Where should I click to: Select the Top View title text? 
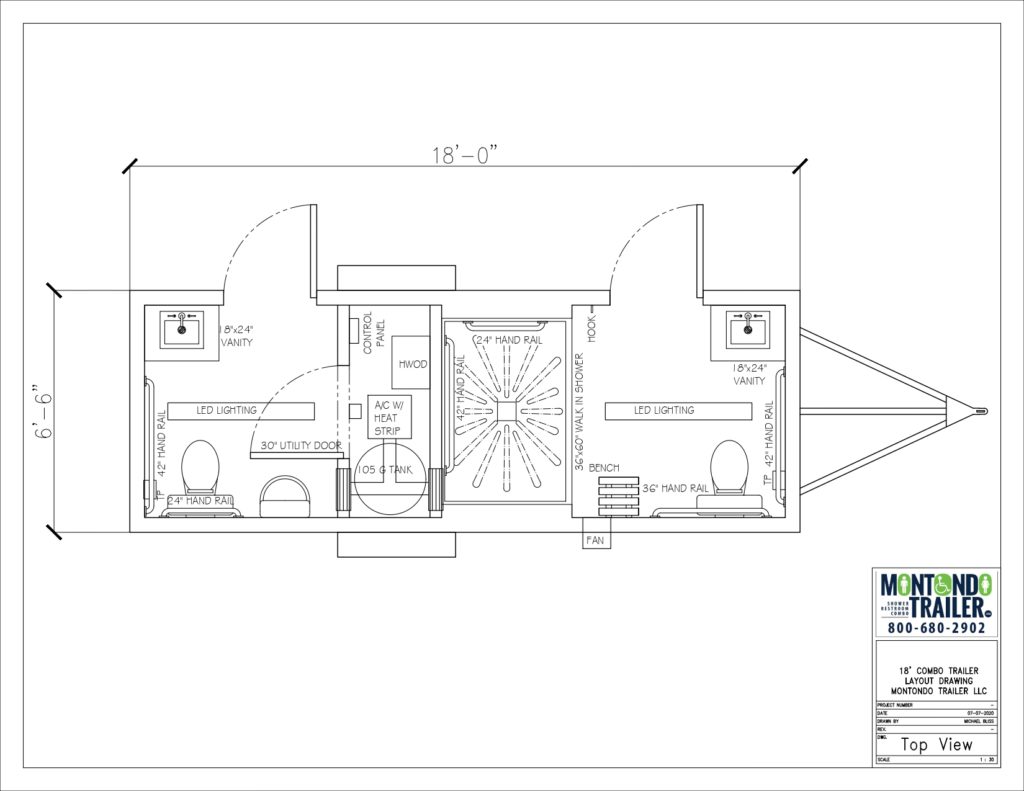pyautogui.click(x=936, y=745)
